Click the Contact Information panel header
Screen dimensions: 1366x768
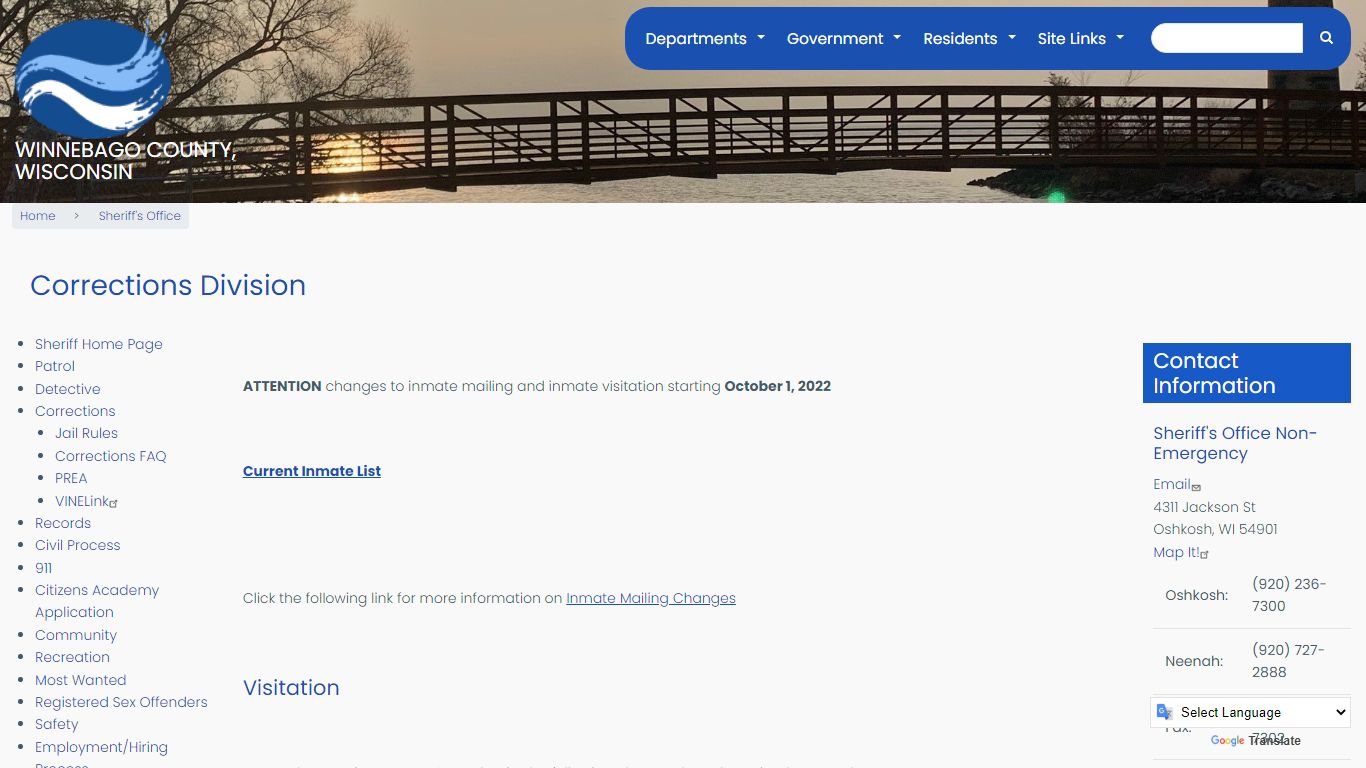pyautogui.click(x=1247, y=373)
